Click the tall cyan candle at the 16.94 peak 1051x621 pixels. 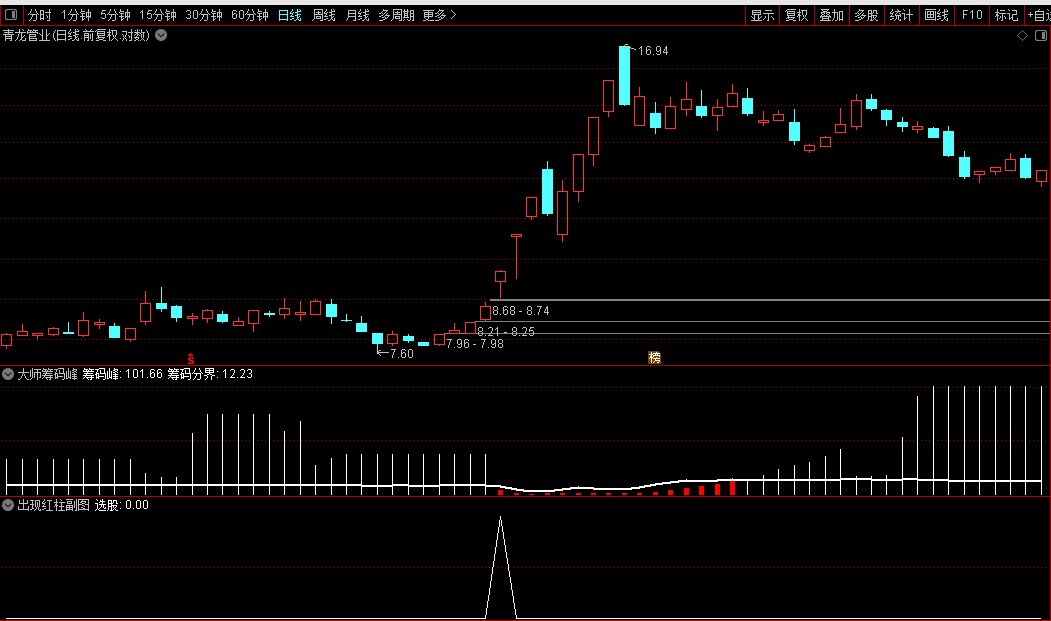pos(624,75)
